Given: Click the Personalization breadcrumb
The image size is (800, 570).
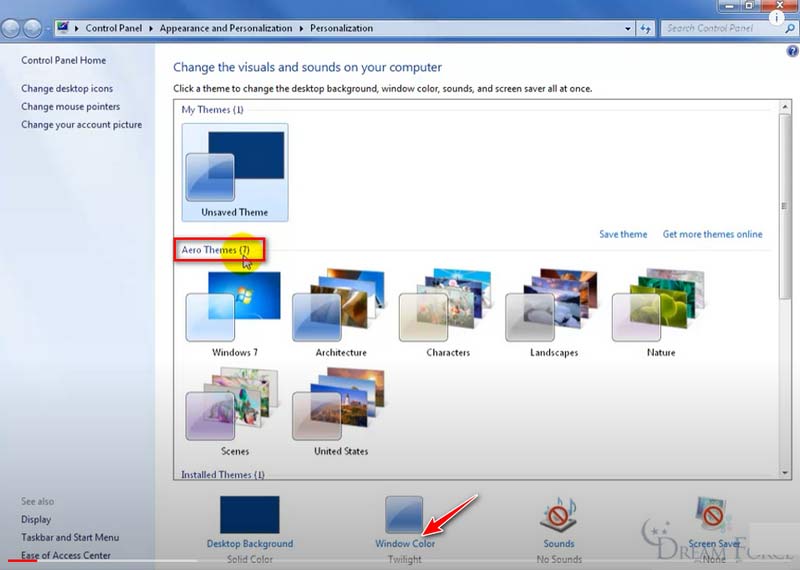Looking at the screenshot, I should tap(341, 29).
